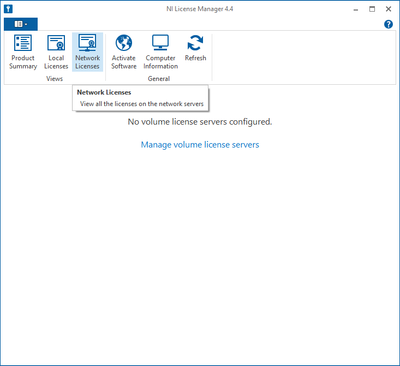Click the 'Views' group label
Screen dimensions: 400x366
point(55,79)
